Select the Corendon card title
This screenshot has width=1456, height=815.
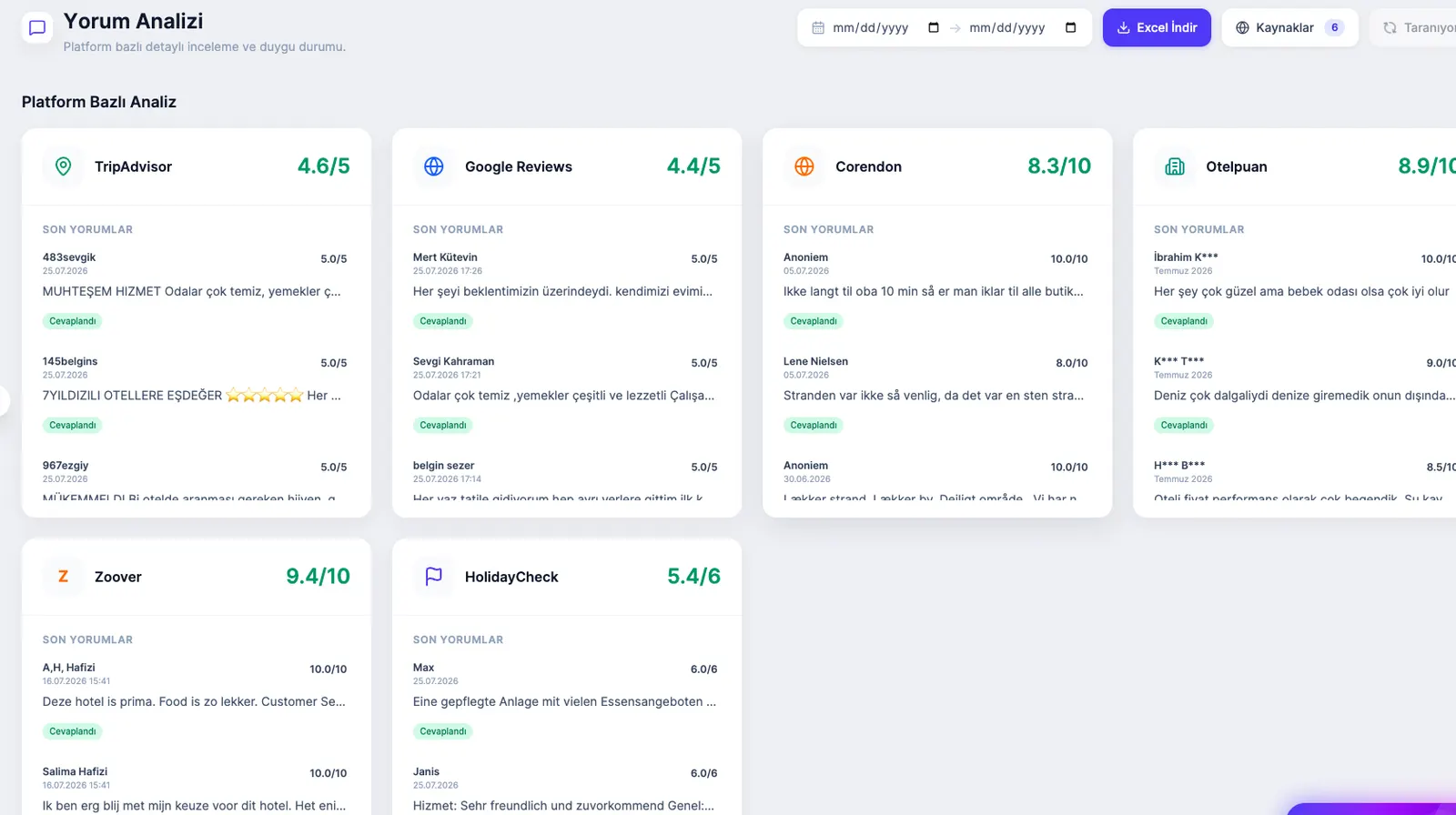868,166
